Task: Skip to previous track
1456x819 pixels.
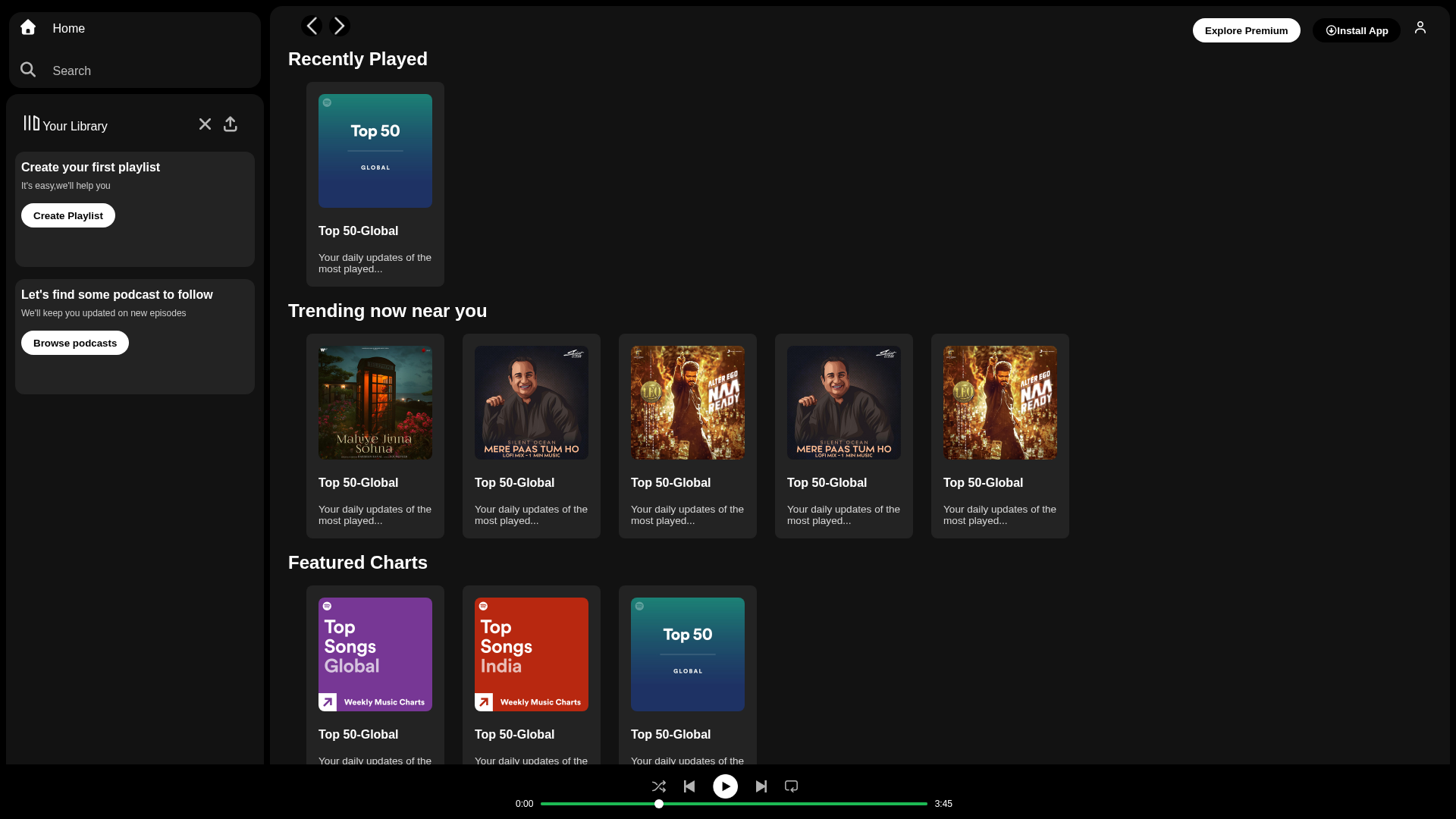Action: click(689, 786)
